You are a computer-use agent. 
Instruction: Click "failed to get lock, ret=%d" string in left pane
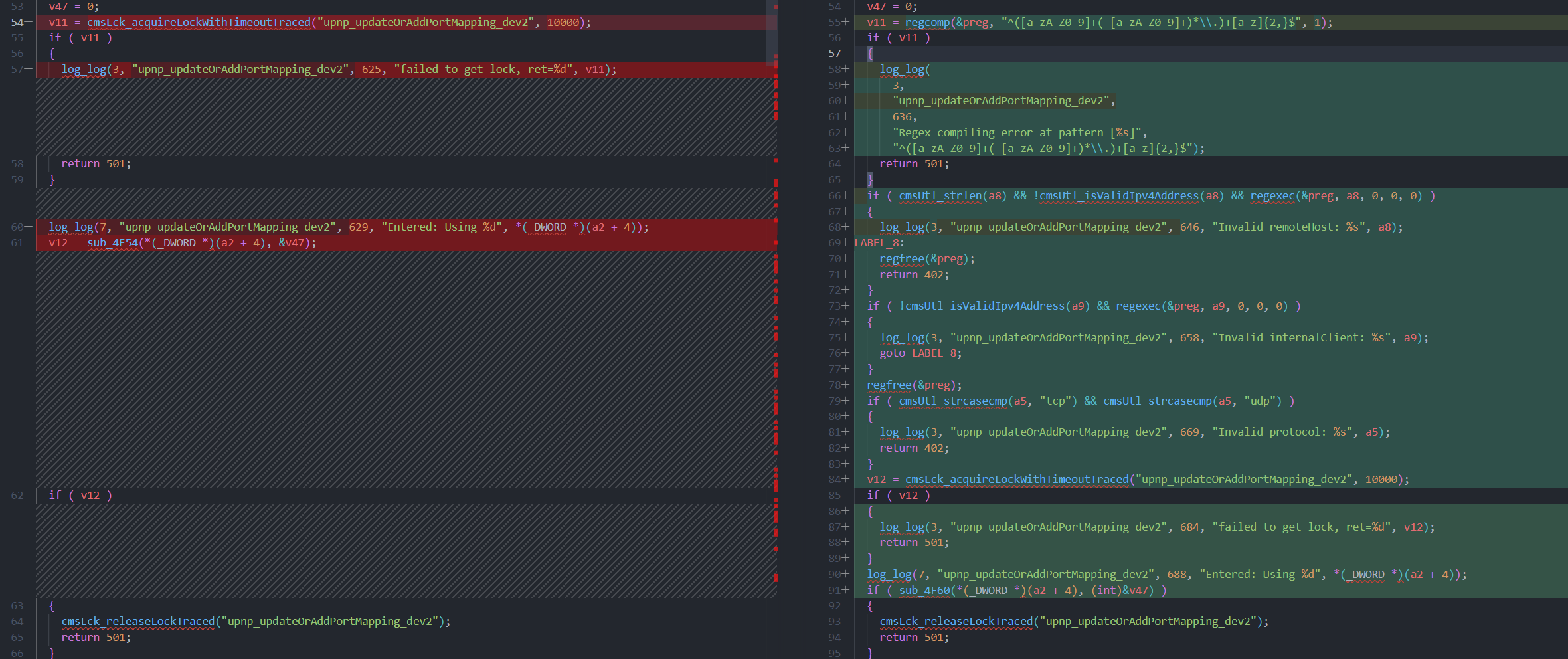[x=483, y=69]
